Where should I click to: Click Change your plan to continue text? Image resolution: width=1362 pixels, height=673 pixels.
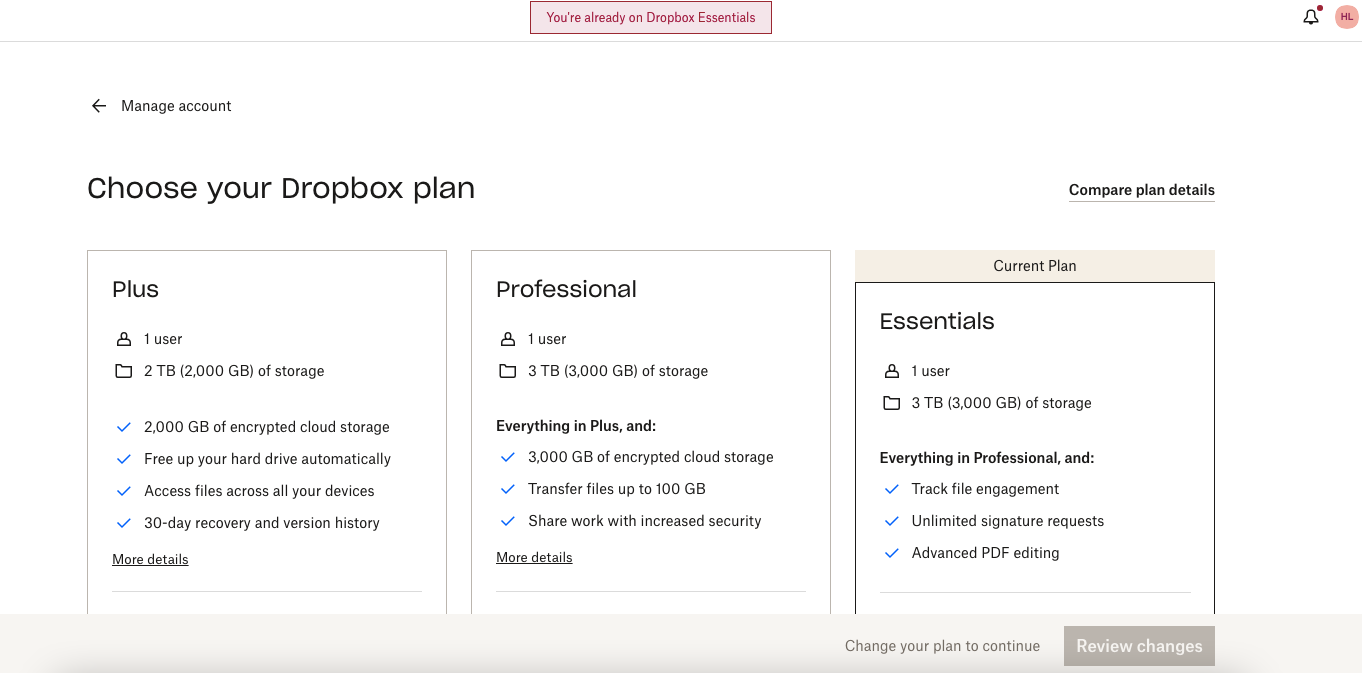[942, 646]
